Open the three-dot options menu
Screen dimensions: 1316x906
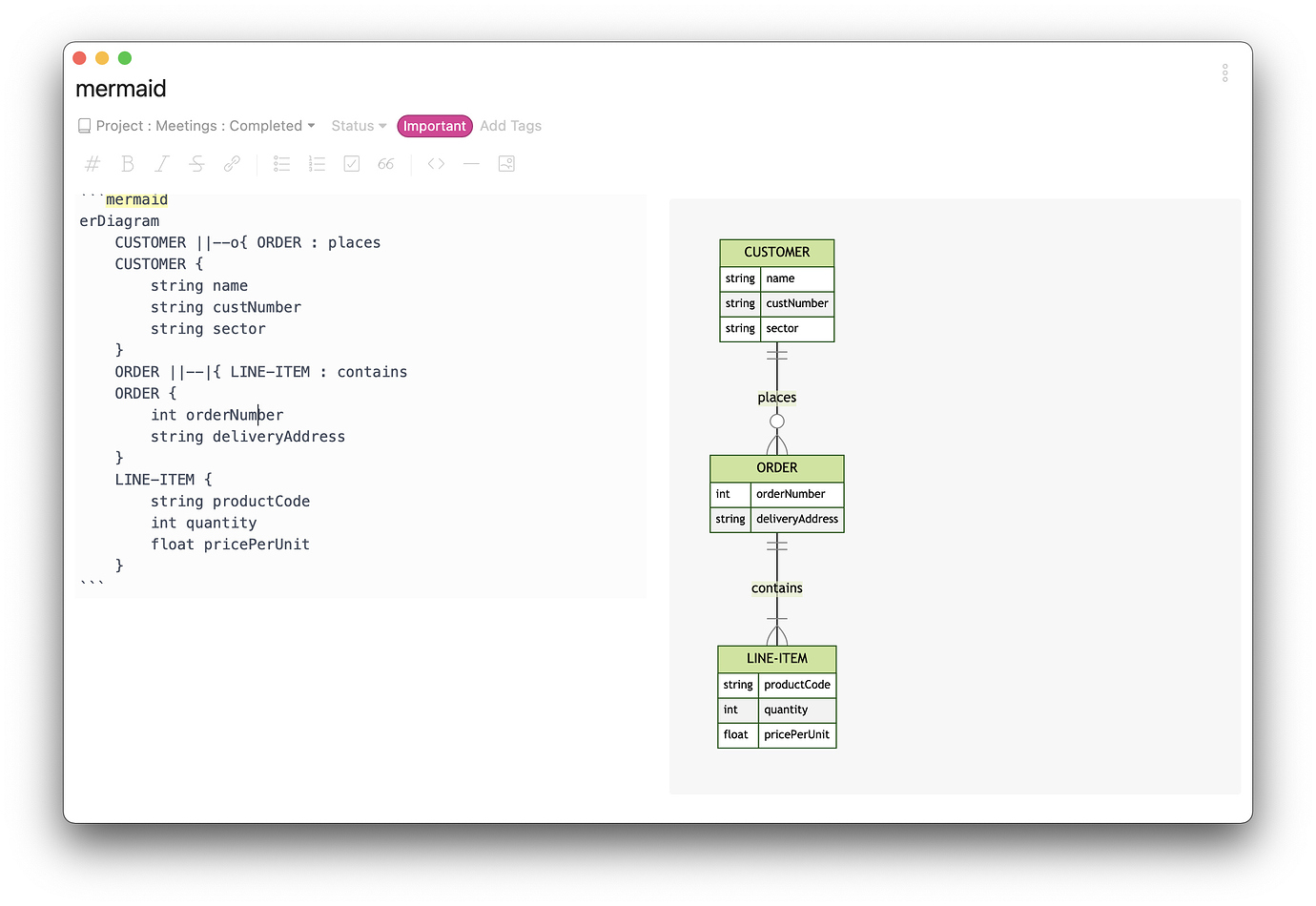[x=1224, y=72]
